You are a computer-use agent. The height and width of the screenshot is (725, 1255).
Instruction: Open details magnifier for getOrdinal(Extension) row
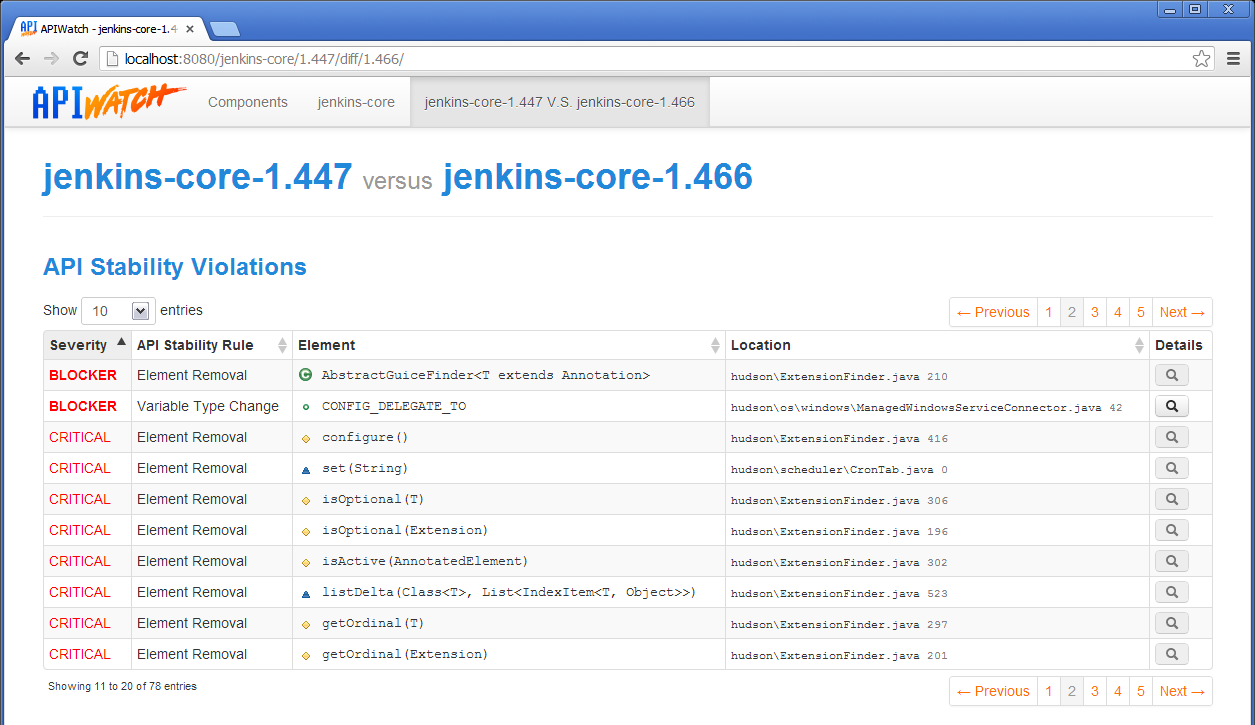tap(1171, 655)
